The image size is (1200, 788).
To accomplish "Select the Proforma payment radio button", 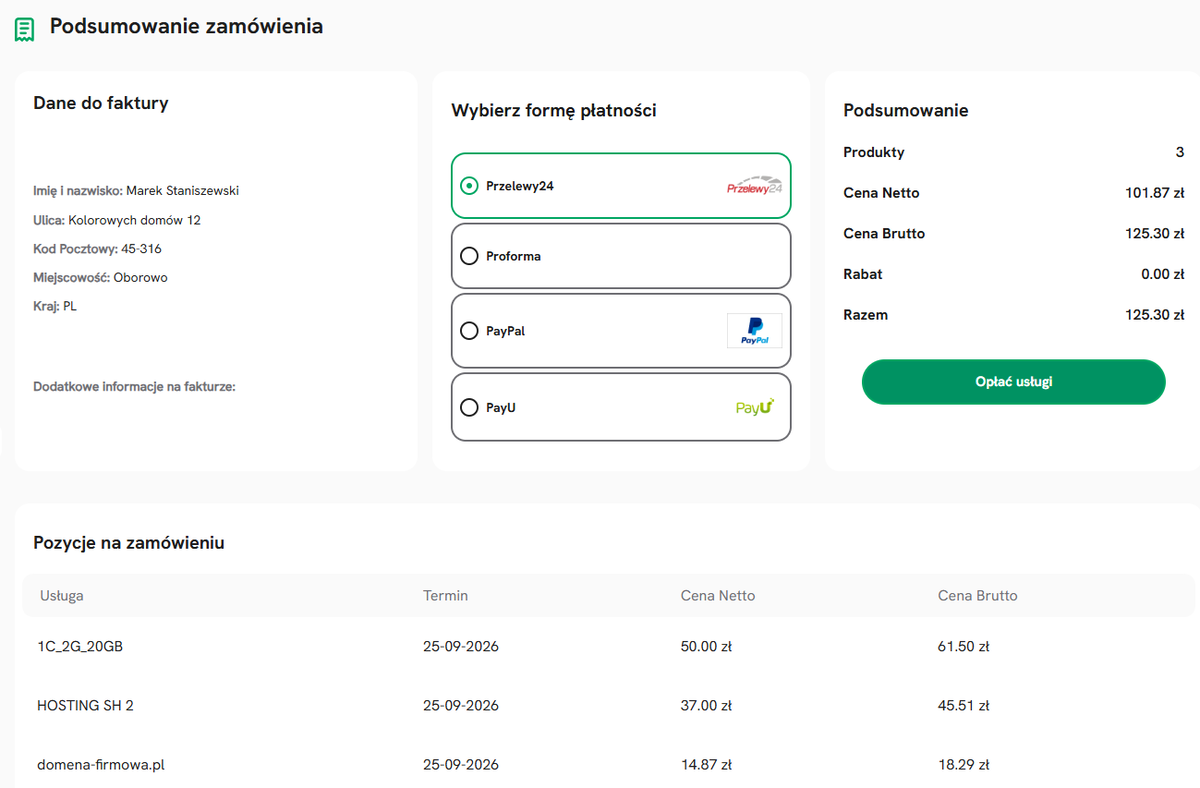I will click(469, 257).
